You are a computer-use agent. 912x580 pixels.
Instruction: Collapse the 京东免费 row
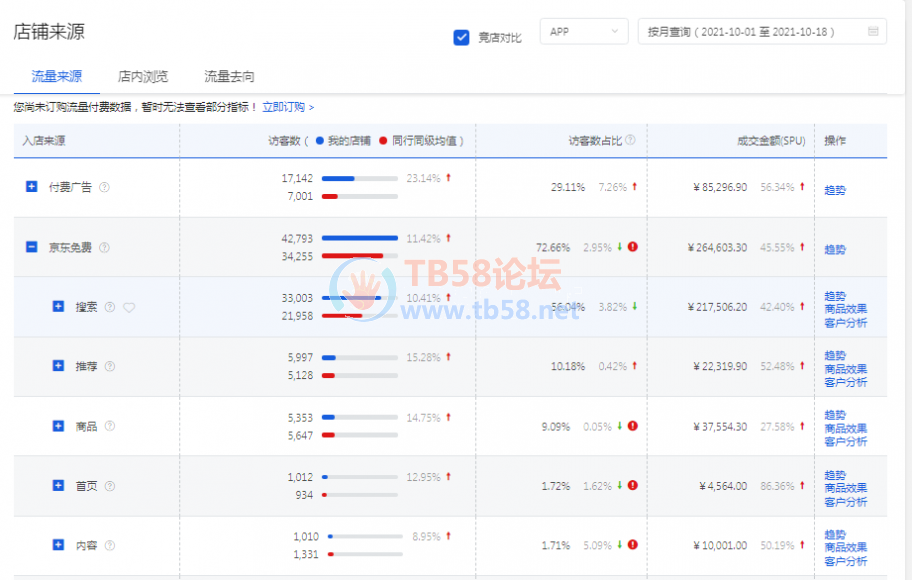(x=32, y=247)
